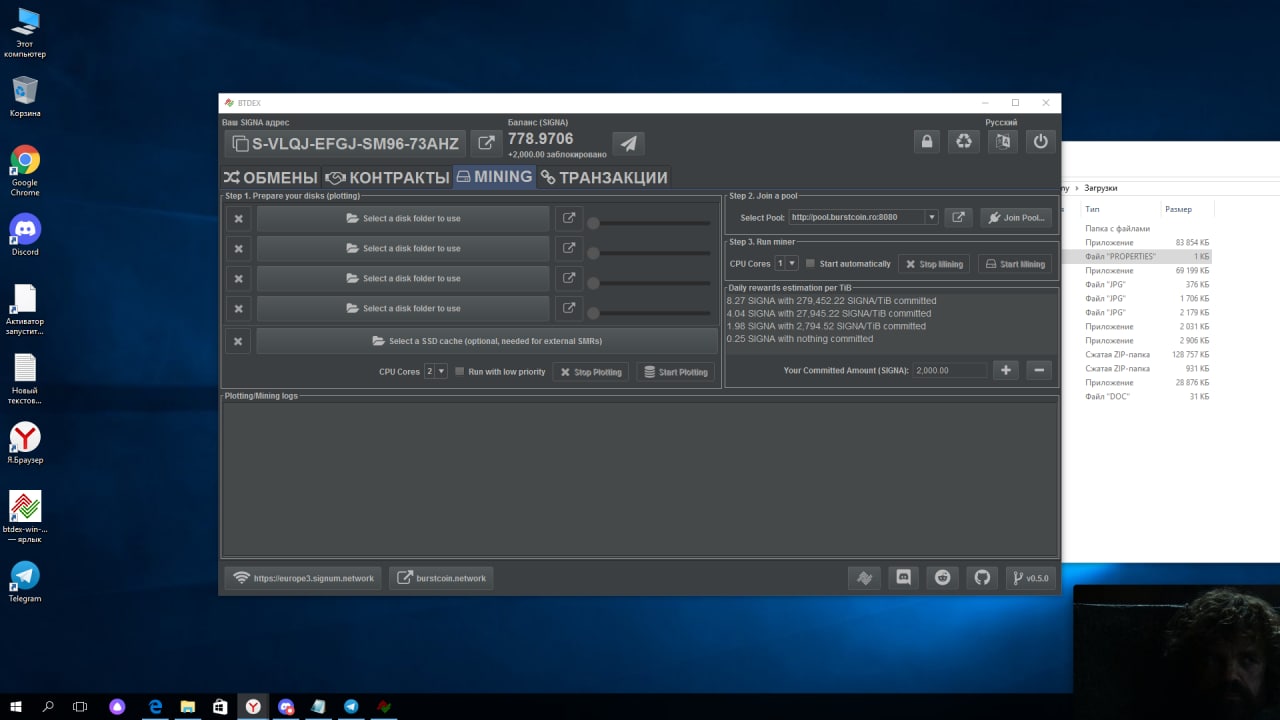This screenshot has height=720, width=1280.
Task: Open Google Chrome desktop shortcut
Action: (x=25, y=171)
